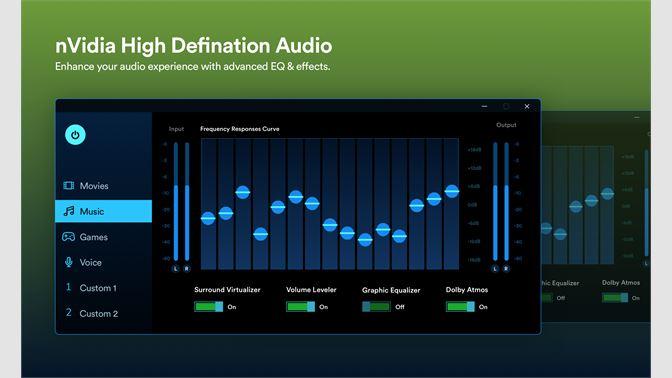Screen dimensions: 672x378
Task: Click the eighth equalizer band slider knob
Action: coord(330,225)
